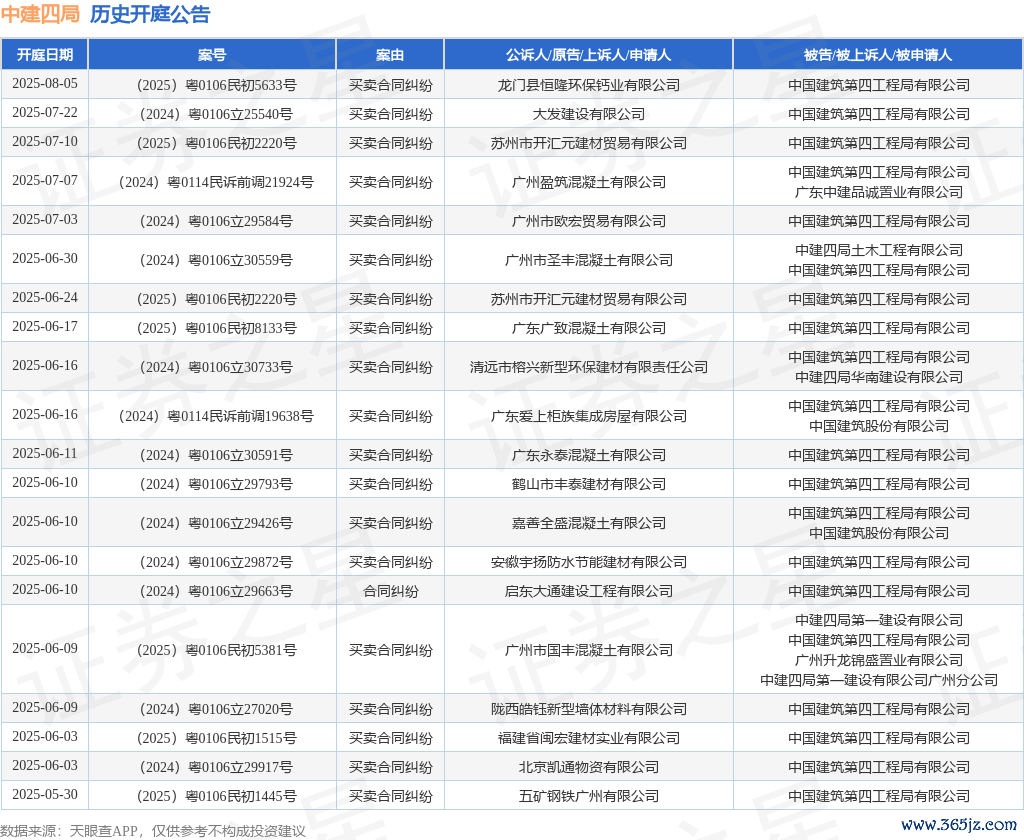Click defendant 中建四局第一建设有限公司广州分公司
The width and height of the screenshot is (1024, 840).
(x=878, y=680)
